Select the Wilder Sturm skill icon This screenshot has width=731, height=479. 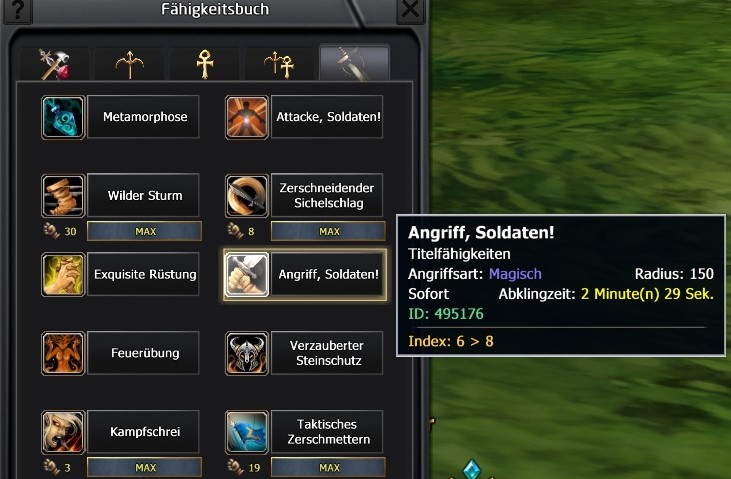tap(63, 196)
